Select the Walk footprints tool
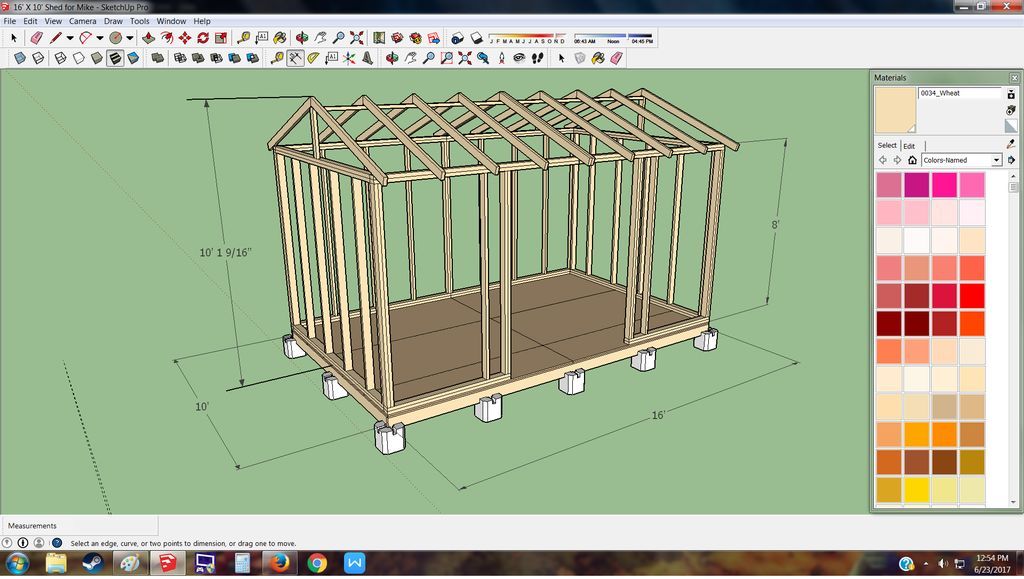The image size is (1024, 579). click(537, 58)
